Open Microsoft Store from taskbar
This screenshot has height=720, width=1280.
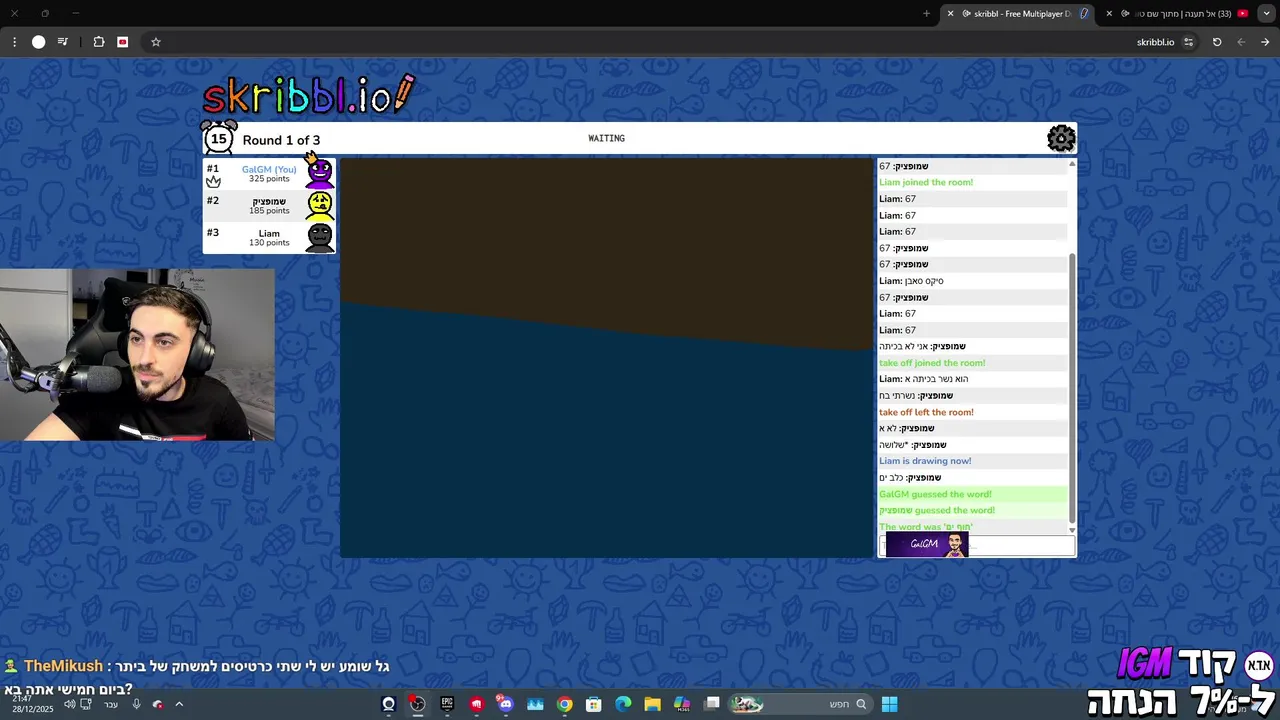(x=594, y=704)
